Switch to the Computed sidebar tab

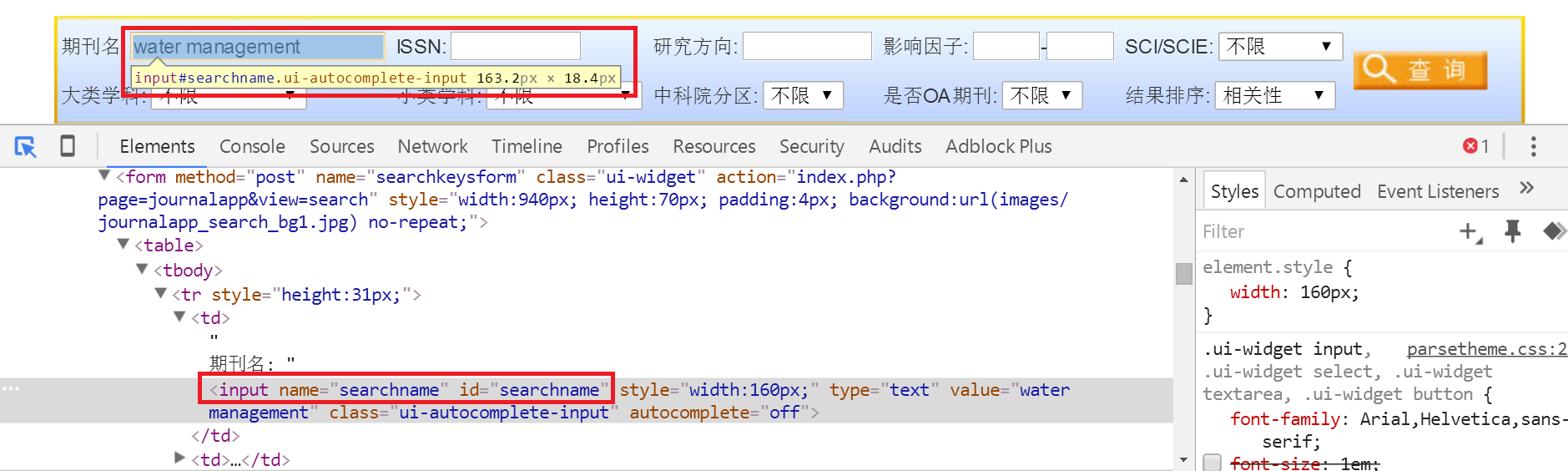click(x=1317, y=191)
